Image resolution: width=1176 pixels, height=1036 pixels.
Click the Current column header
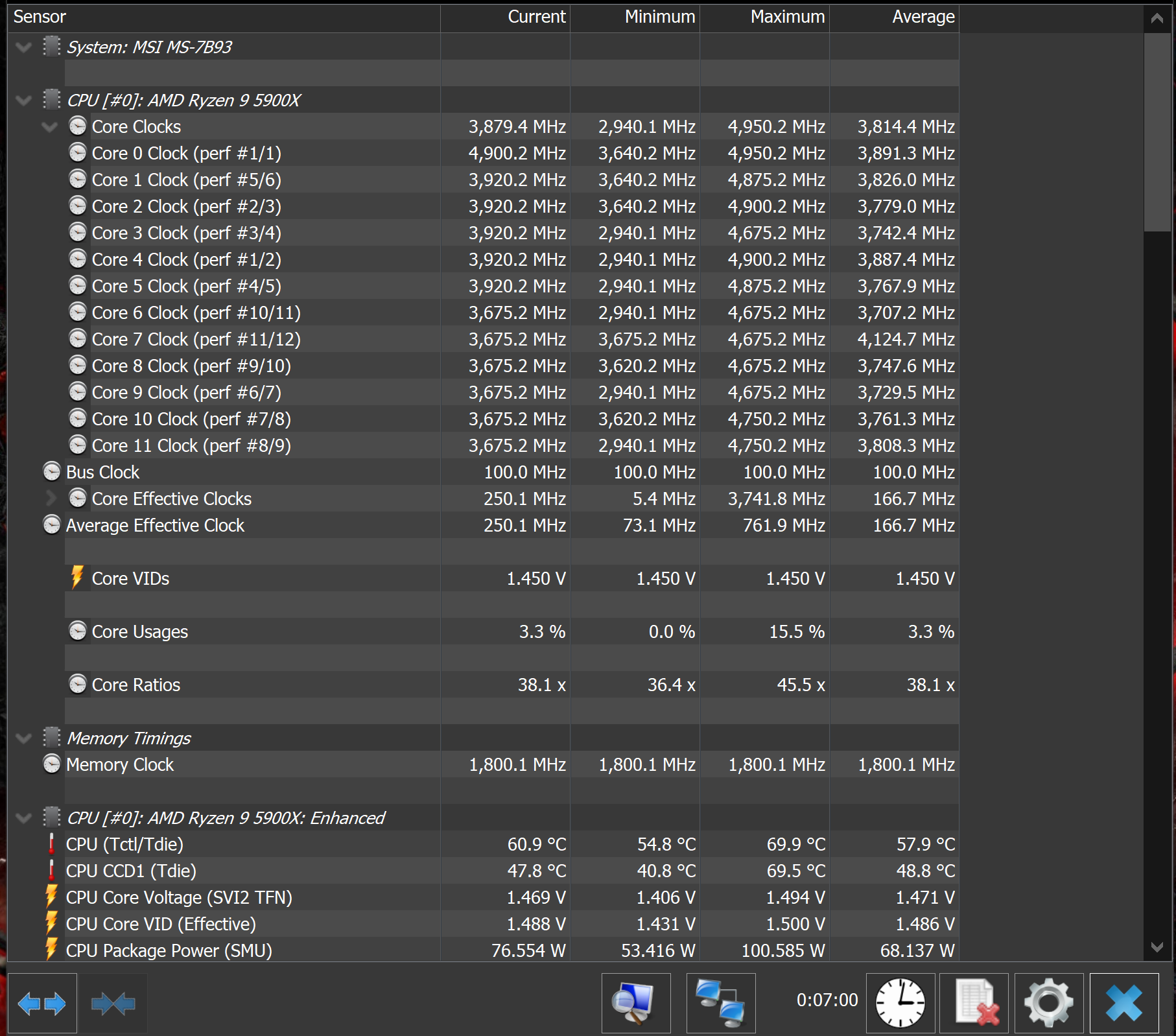pyautogui.click(x=506, y=18)
